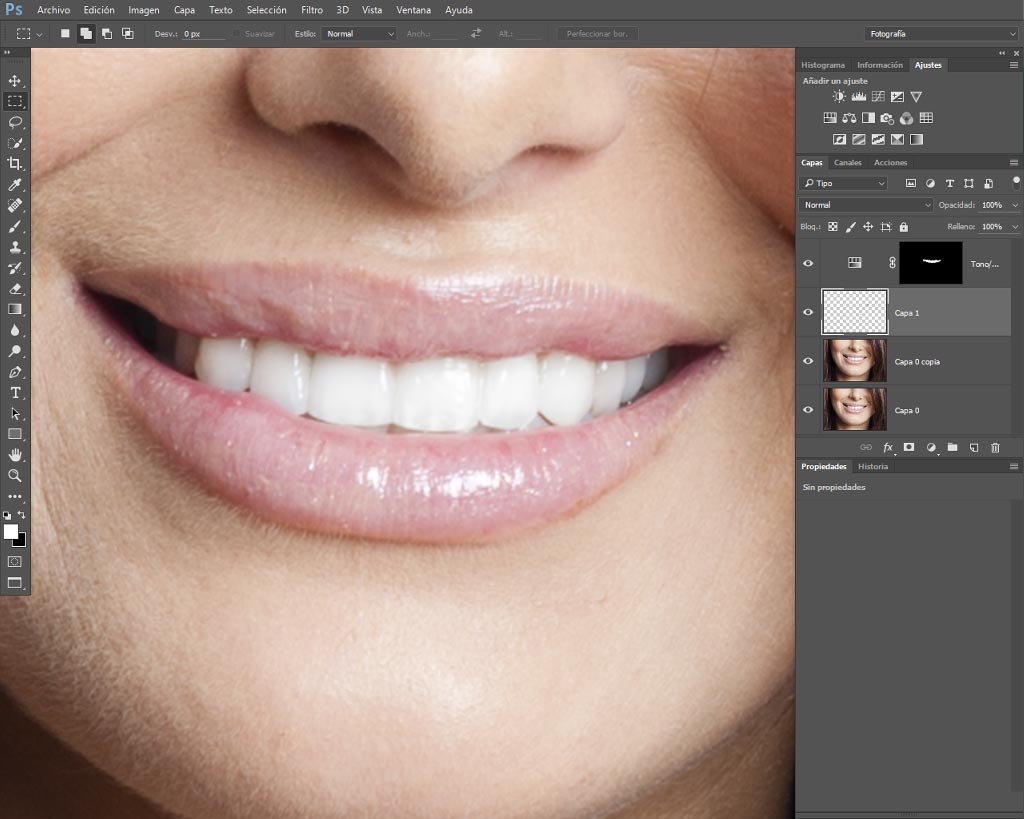The height and width of the screenshot is (819, 1024).
Task: Expand the Relleno slider arrow
Action: click(x=1015, y=227)
